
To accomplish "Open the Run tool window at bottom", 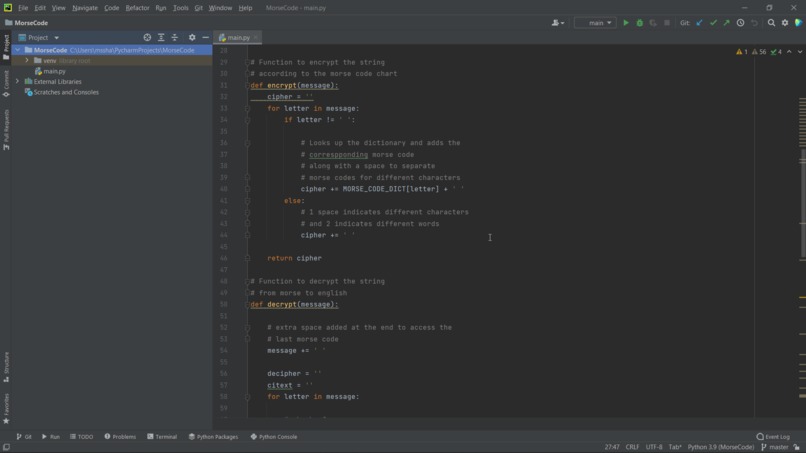I will 51,437.
